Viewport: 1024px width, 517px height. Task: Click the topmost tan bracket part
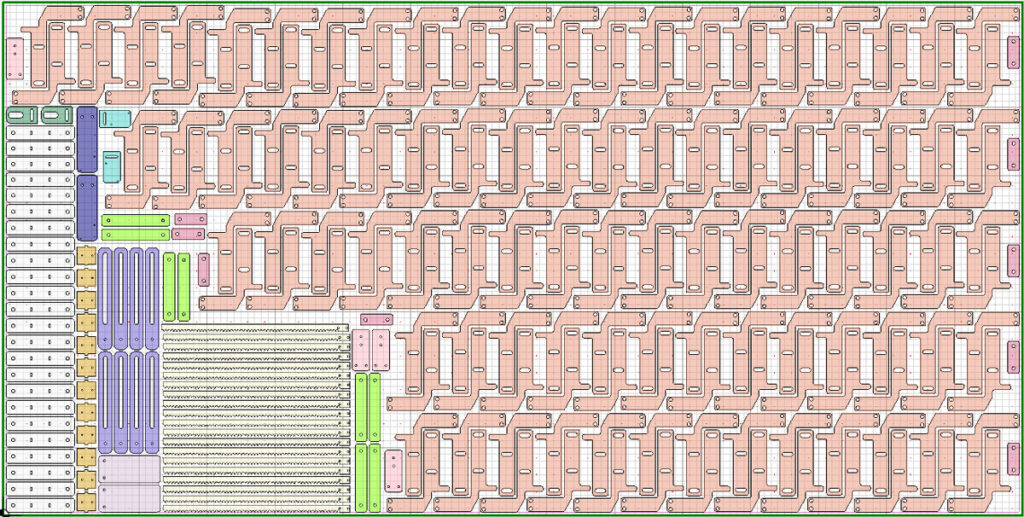coord(86,256)
